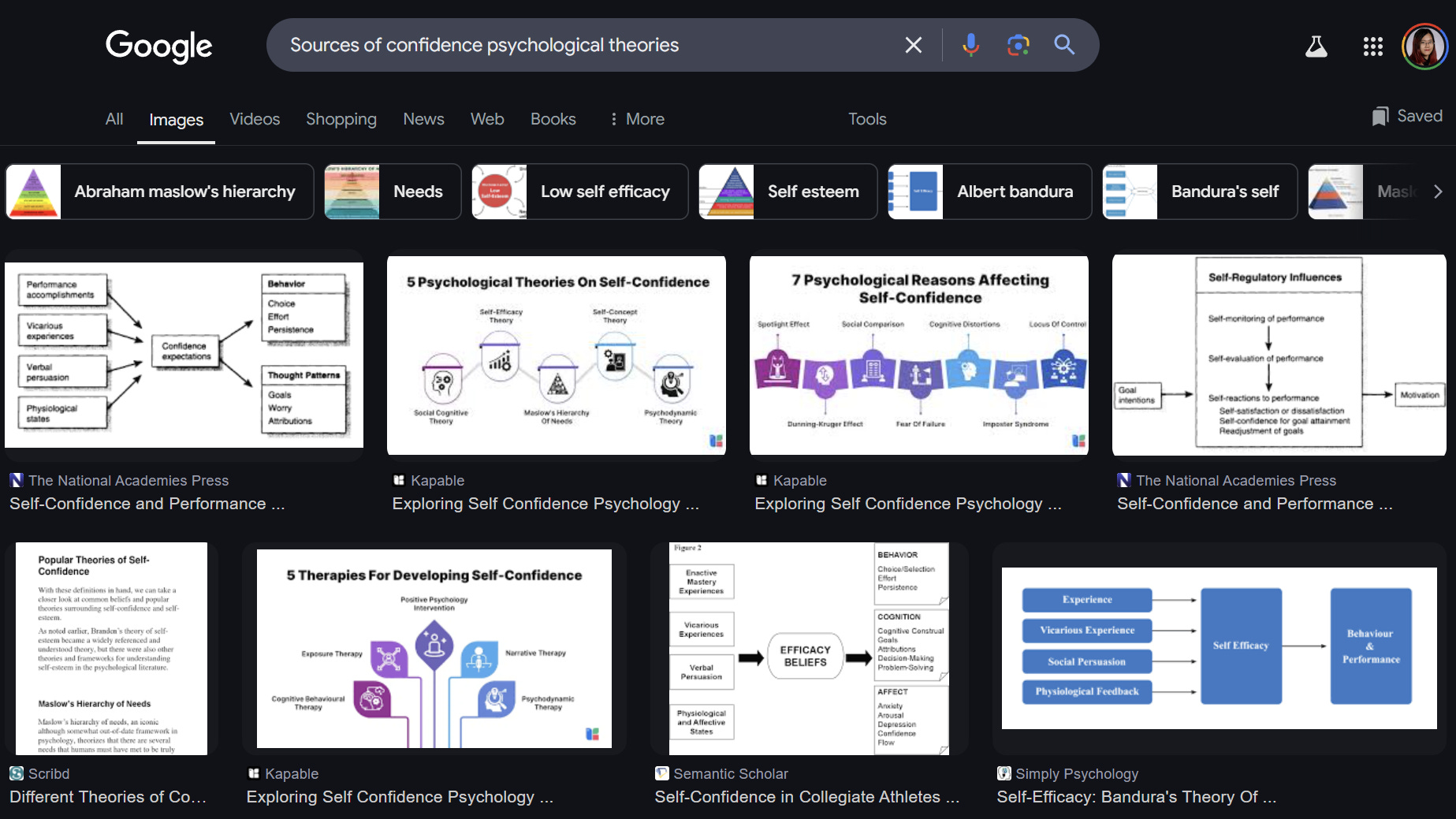The image size is (1456, 819).
Task: Expand the More search categories menu
Action: coord(637,119)
